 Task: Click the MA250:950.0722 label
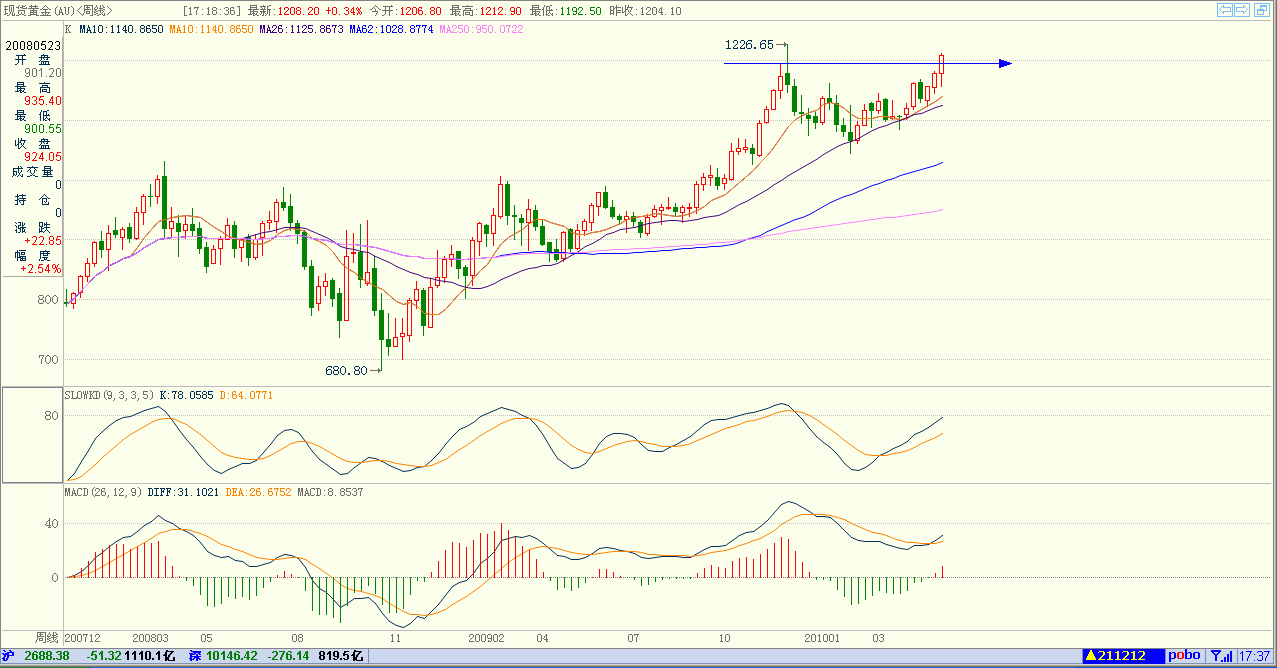click(480, 30)
